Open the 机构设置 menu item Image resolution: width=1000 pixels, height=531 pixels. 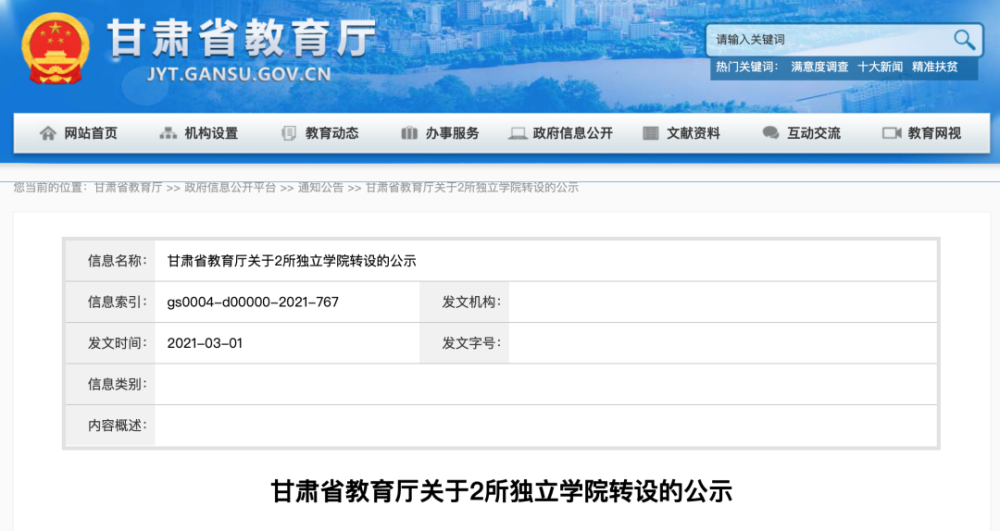click(211, 133)
